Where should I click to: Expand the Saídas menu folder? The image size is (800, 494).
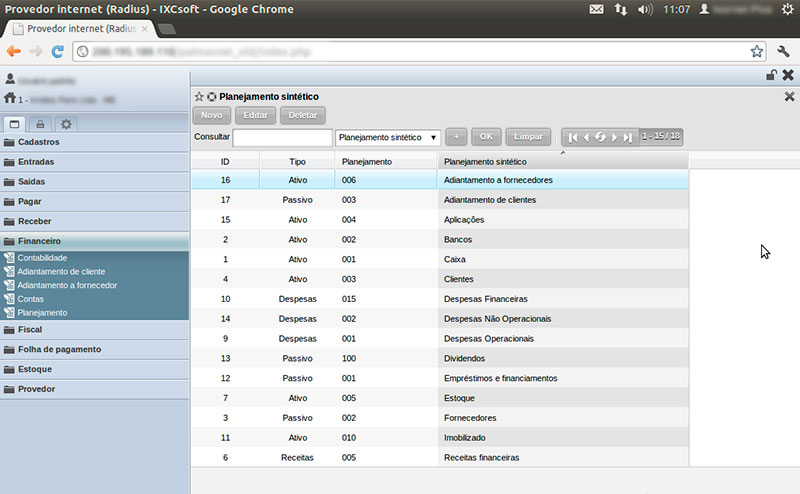(x=94, y=182)
